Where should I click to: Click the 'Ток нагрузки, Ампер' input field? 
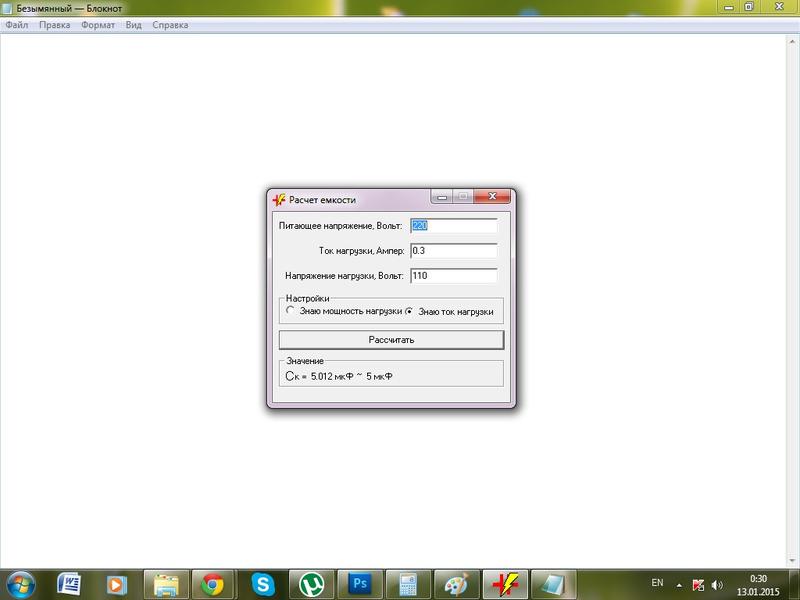pos(453,251)
